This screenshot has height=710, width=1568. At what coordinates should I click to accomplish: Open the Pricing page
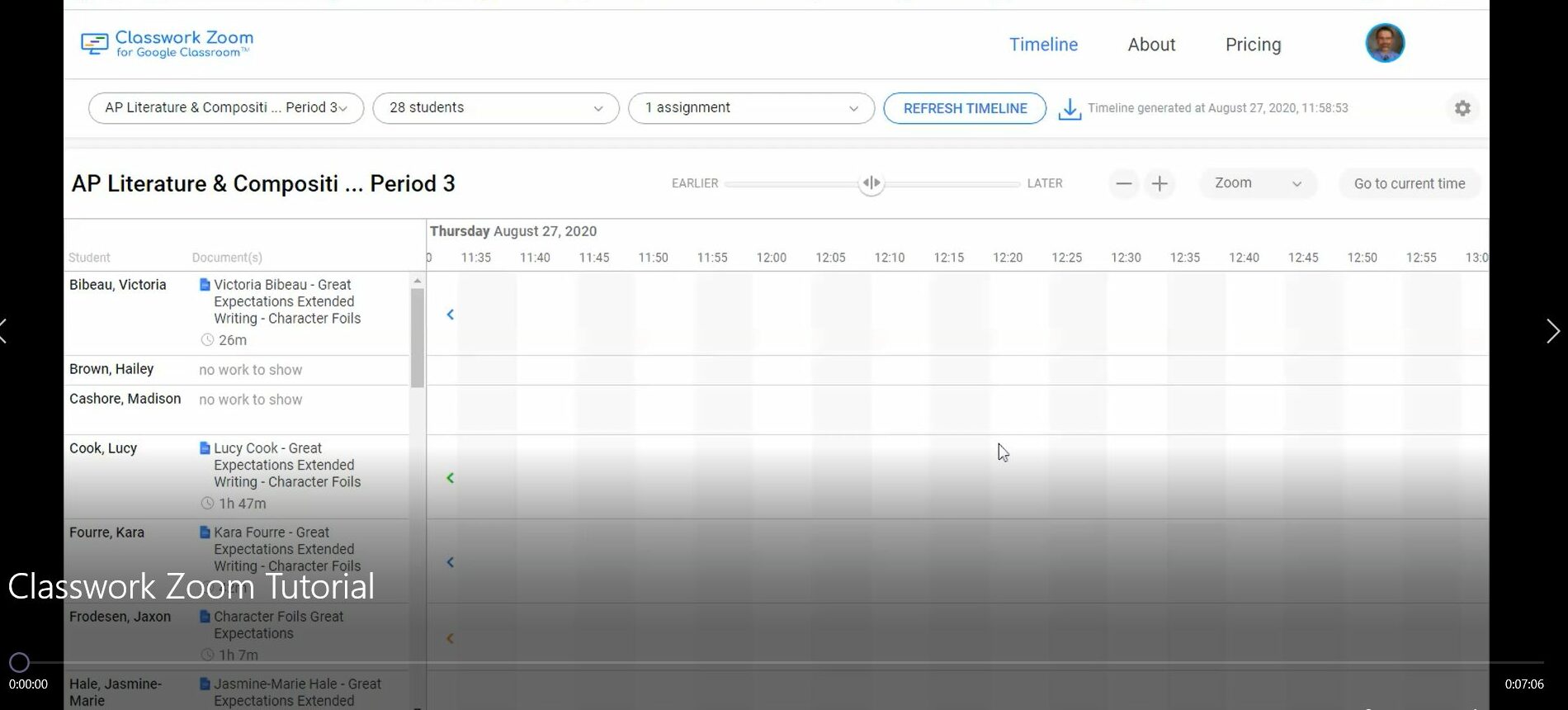click(x=1253, y=45)
